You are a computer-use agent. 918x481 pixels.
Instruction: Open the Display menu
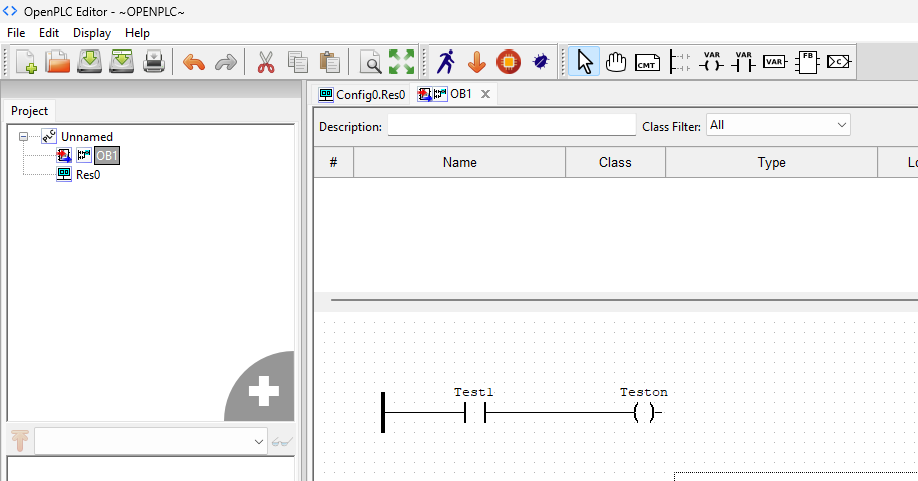tap(92, 33)
